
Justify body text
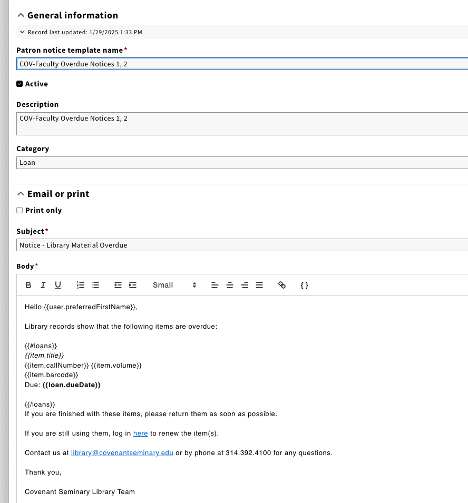[259, 285]
